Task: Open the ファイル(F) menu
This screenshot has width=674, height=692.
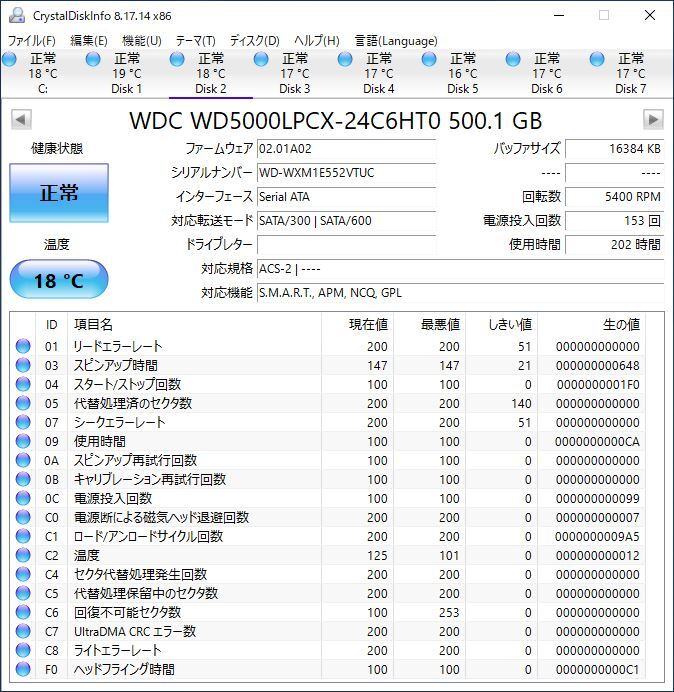Action: click(x=32, y=41)
